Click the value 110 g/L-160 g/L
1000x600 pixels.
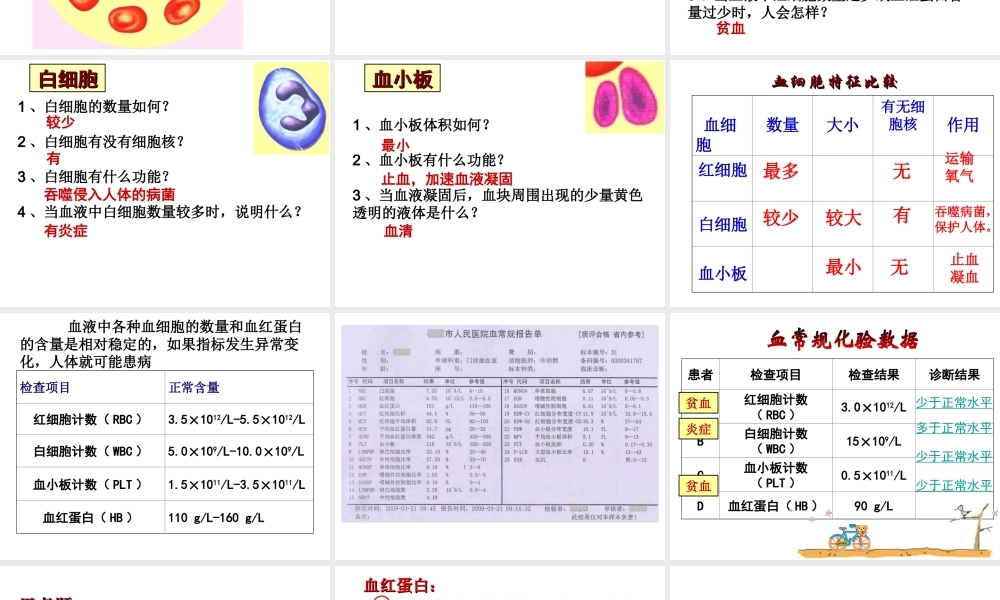tap(216, 518)
